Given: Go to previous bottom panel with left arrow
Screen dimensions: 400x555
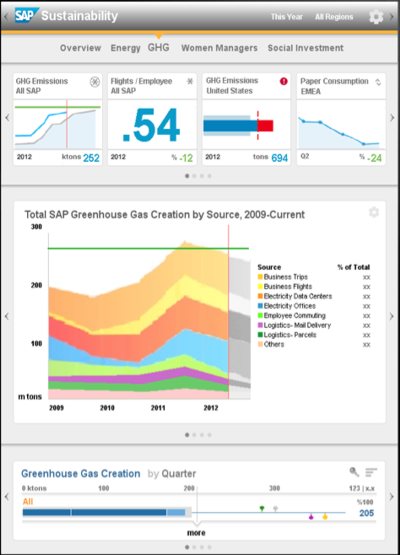Looking at the screenshot, I should (7, 497).
